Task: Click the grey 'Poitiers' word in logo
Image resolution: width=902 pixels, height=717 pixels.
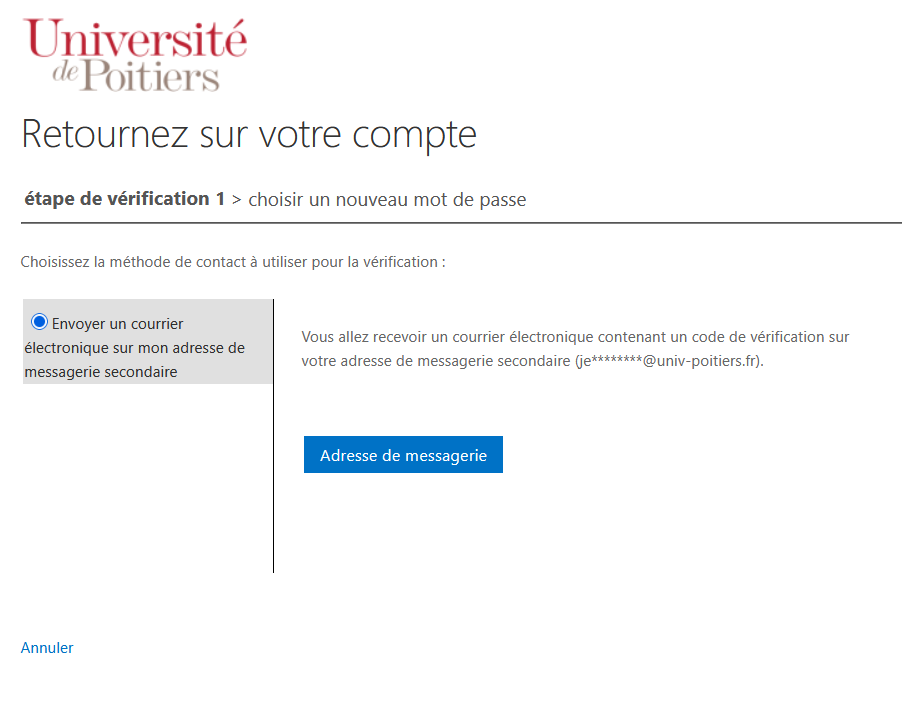Action: pyautogui.click(x=150, y=75)
